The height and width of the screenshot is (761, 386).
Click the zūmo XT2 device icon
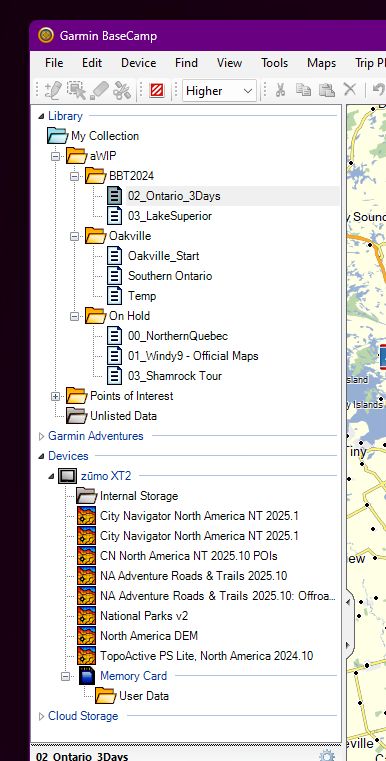[68, 476]
